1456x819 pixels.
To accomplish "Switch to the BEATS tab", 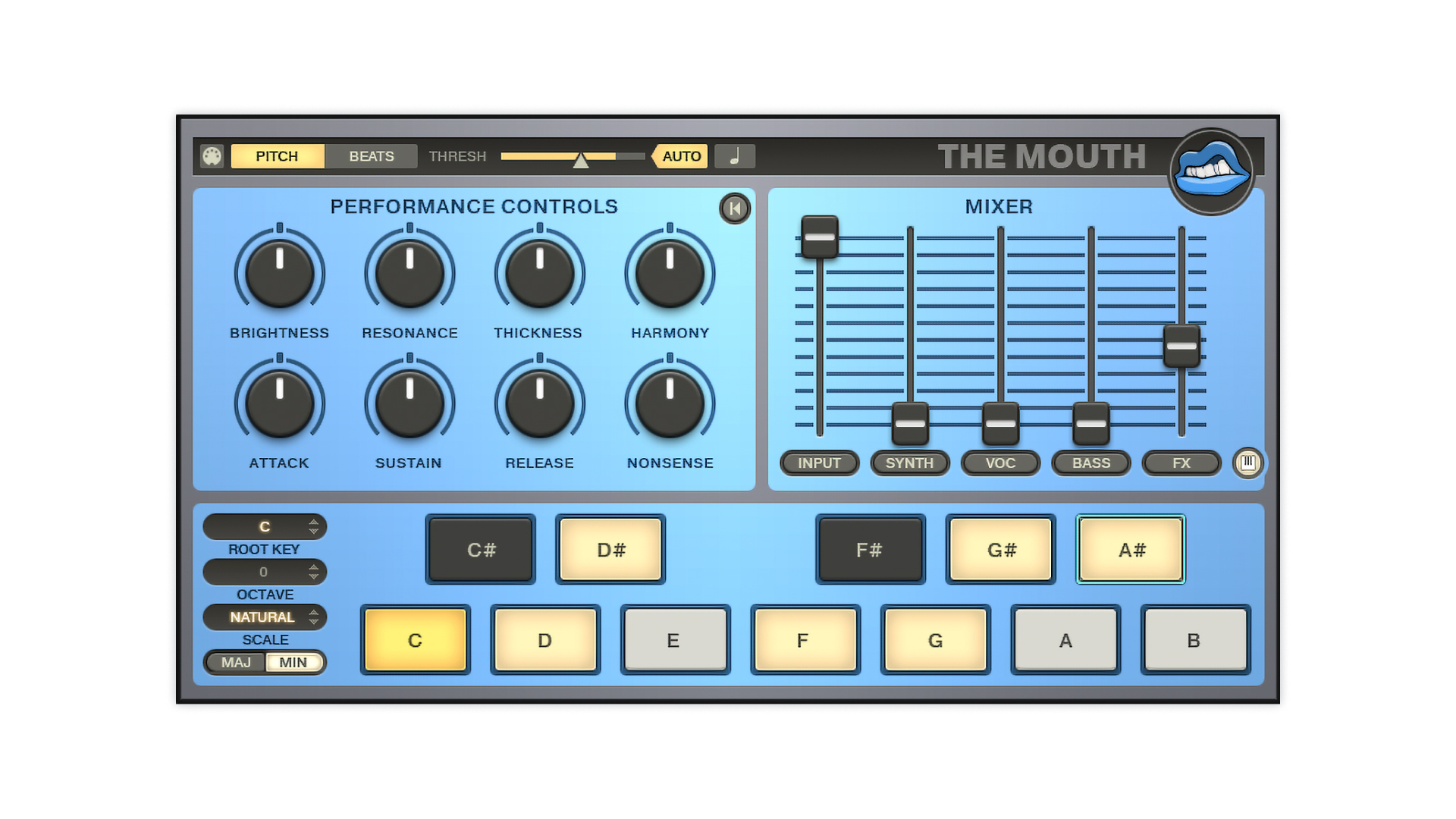I will click(x=372, y=156).
